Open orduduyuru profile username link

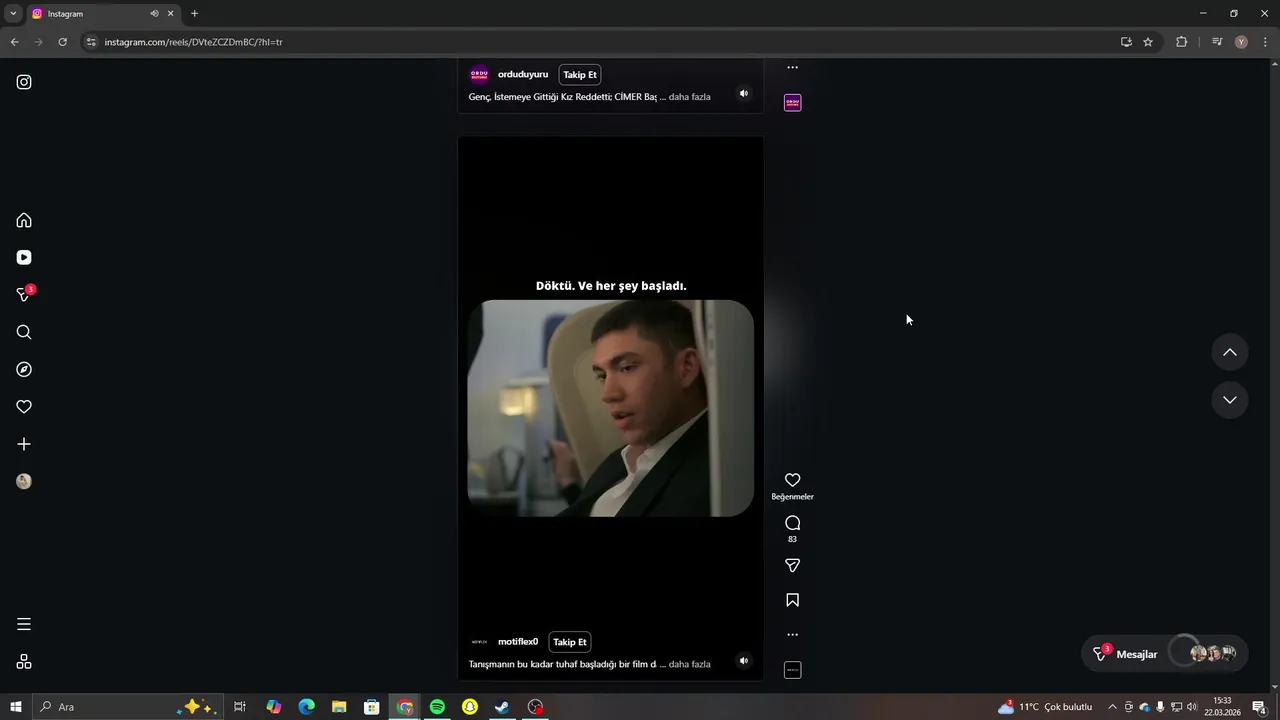(x=523, y=75)
